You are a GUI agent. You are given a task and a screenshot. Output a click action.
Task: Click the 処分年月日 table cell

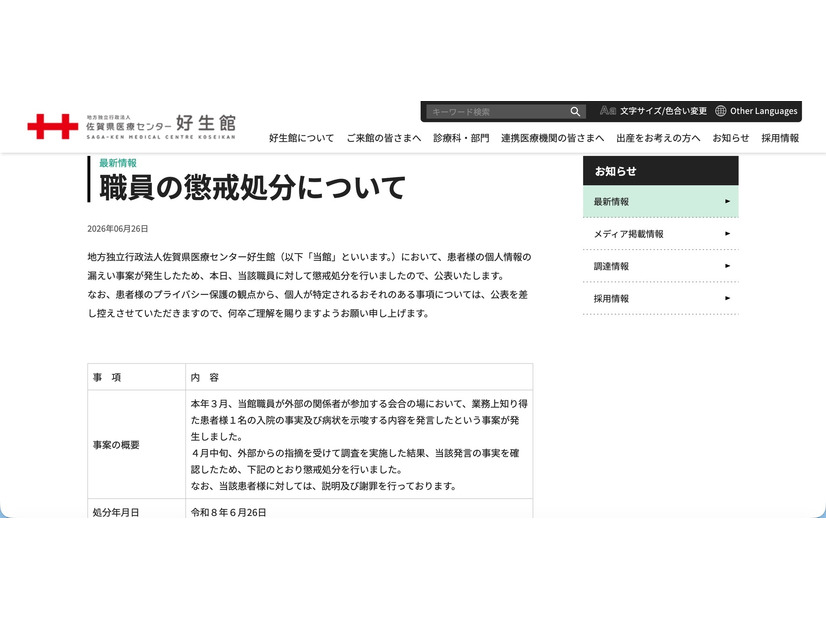tap(136, 509)
